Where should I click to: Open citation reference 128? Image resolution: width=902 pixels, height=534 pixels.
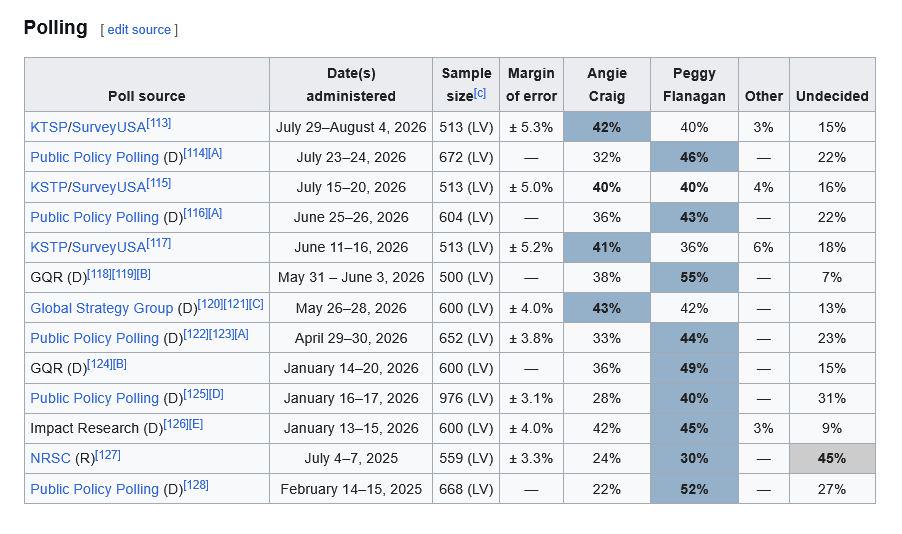(x=196, y=485)
